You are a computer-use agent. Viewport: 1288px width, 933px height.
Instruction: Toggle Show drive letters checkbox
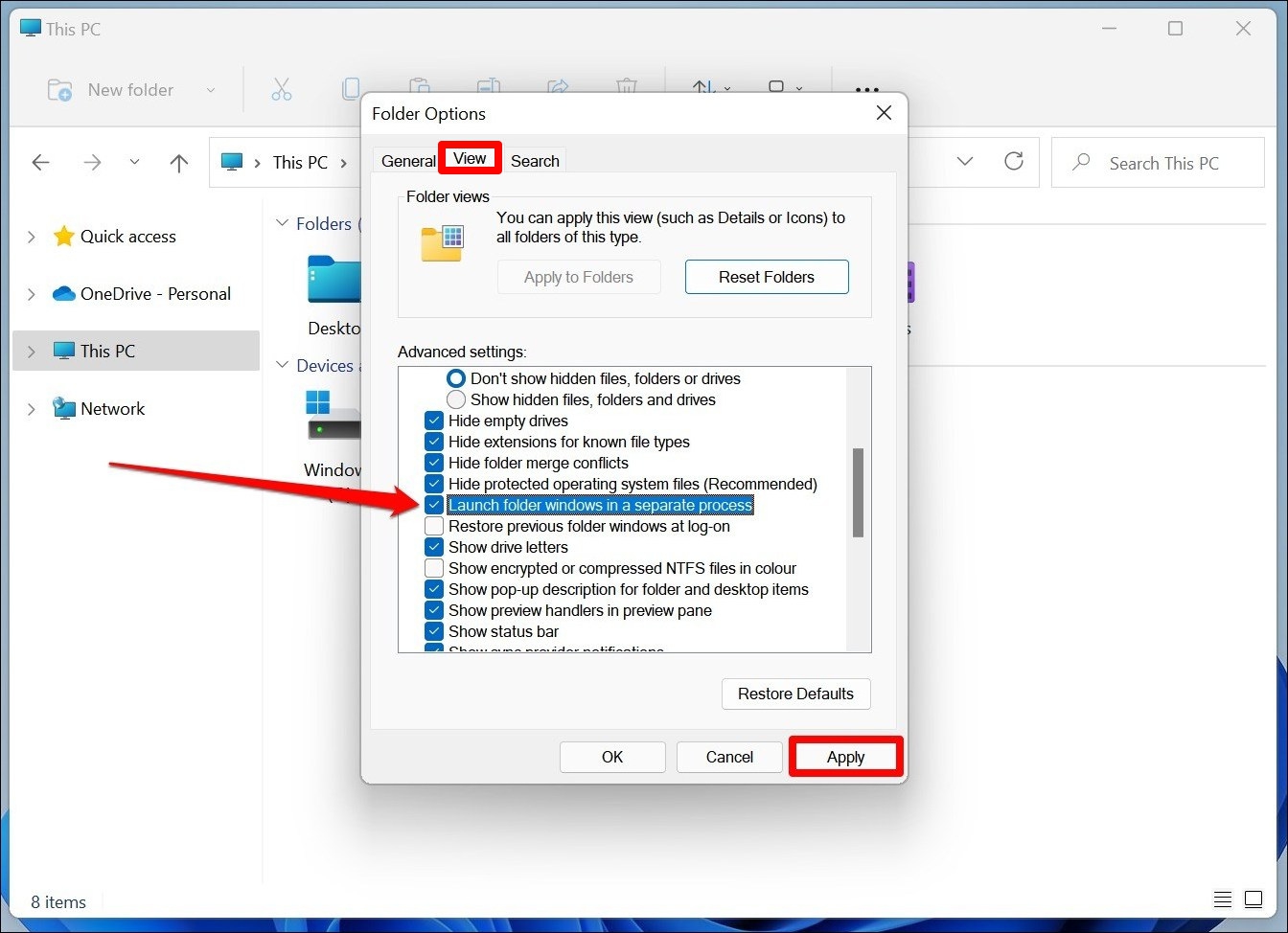tap(434, 547)
